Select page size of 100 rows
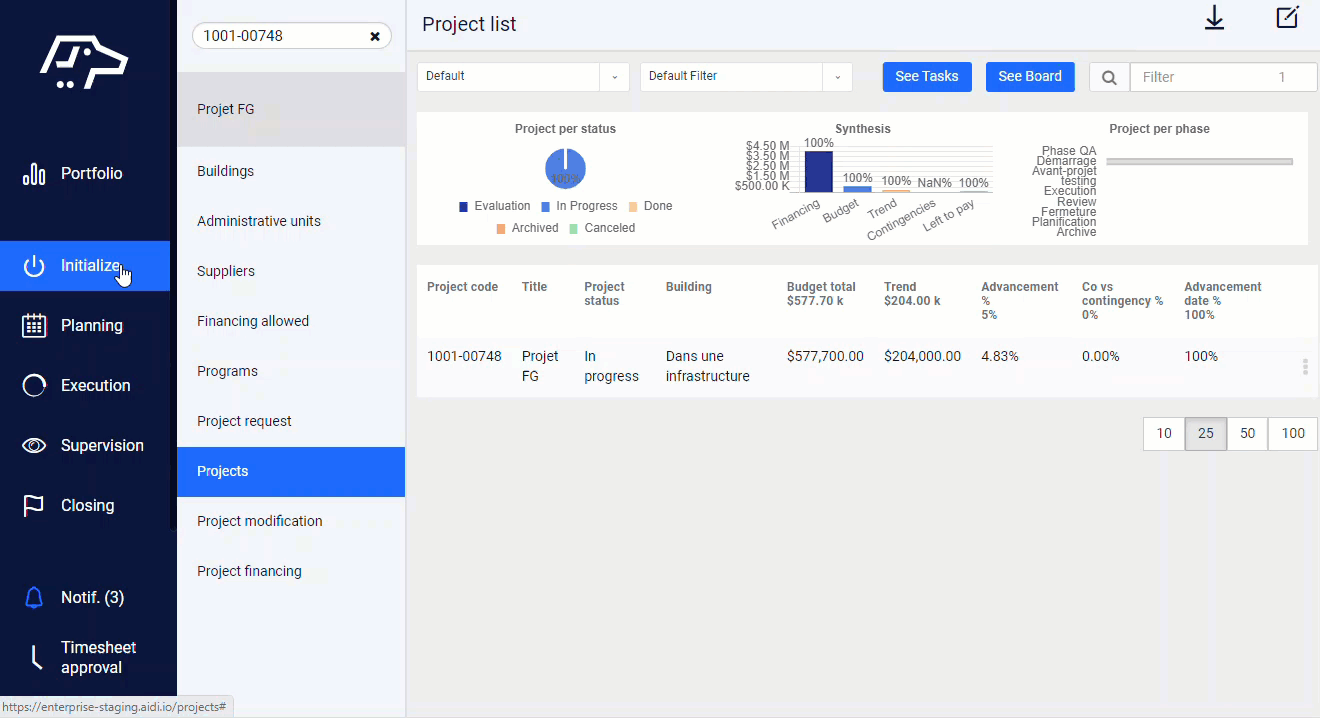This screenshot has width=1320, height=718. point(1292,433)
